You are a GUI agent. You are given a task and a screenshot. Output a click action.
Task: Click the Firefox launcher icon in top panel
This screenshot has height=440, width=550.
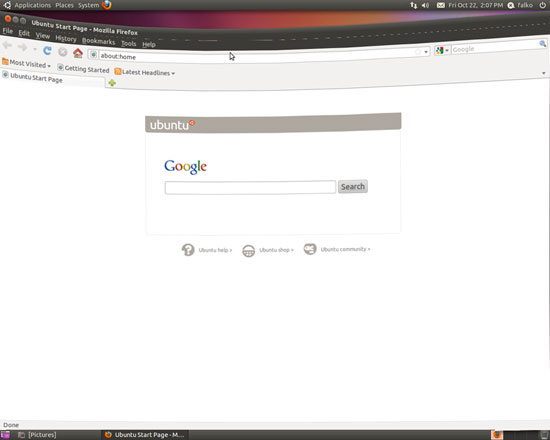click(107, 5)
